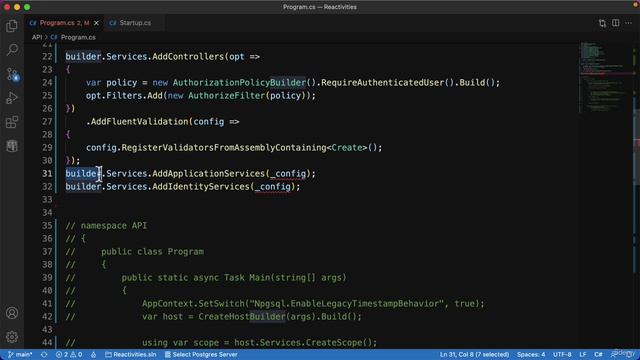Click CreateHostBuilder on line 42
The image size is (640, 360).
point(242,317)
